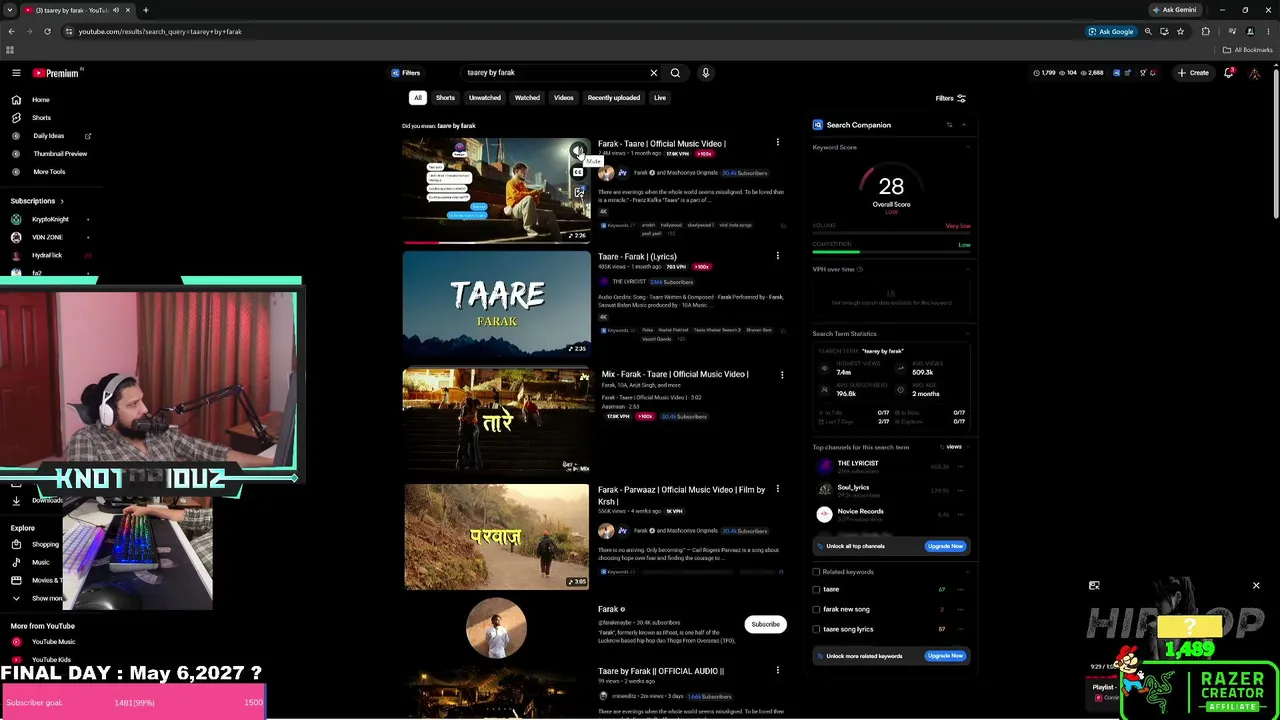
Task: Collapse the Keyword Score section
Action: [968, 147]
